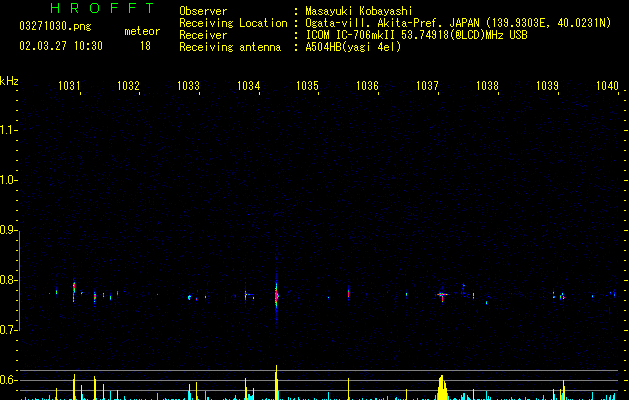Image resolution: width=629 pixels, height=400 pixels.
Task: Click the 0.7 kHz frequency label
Action: 8,330
